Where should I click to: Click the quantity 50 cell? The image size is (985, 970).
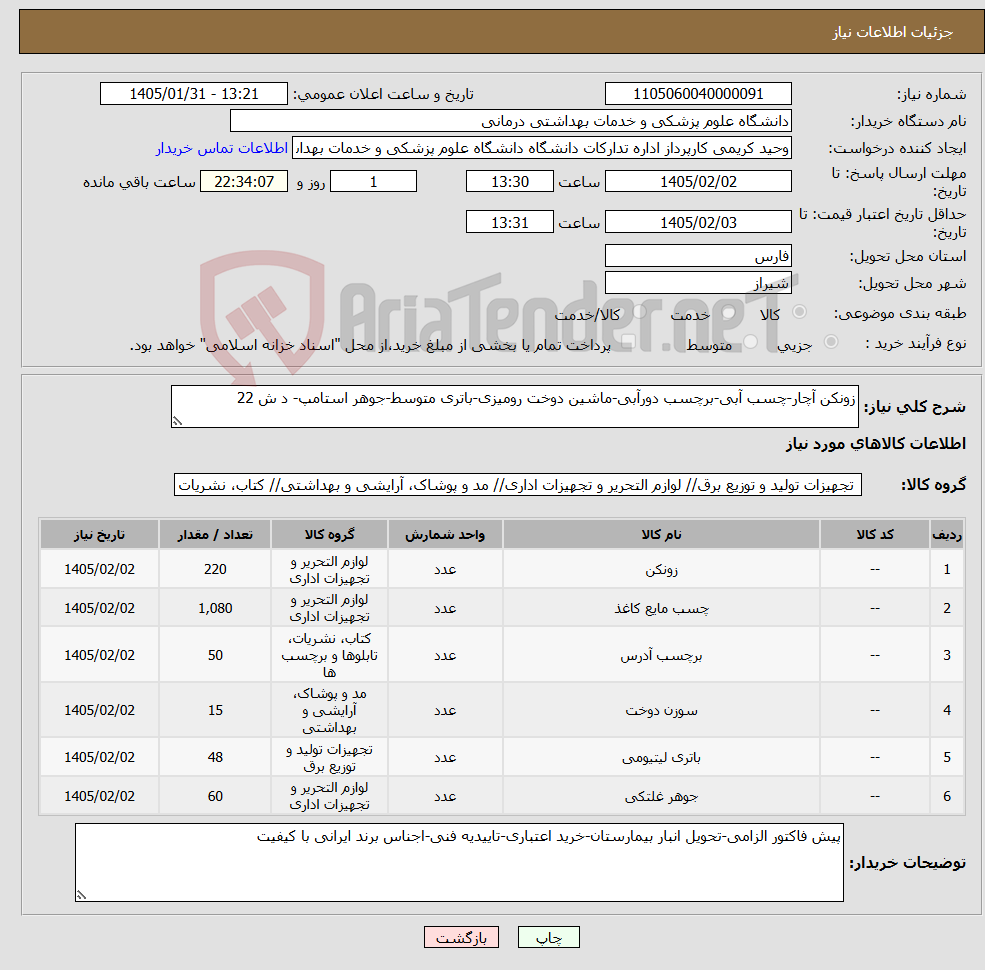[x=215, y=655]
